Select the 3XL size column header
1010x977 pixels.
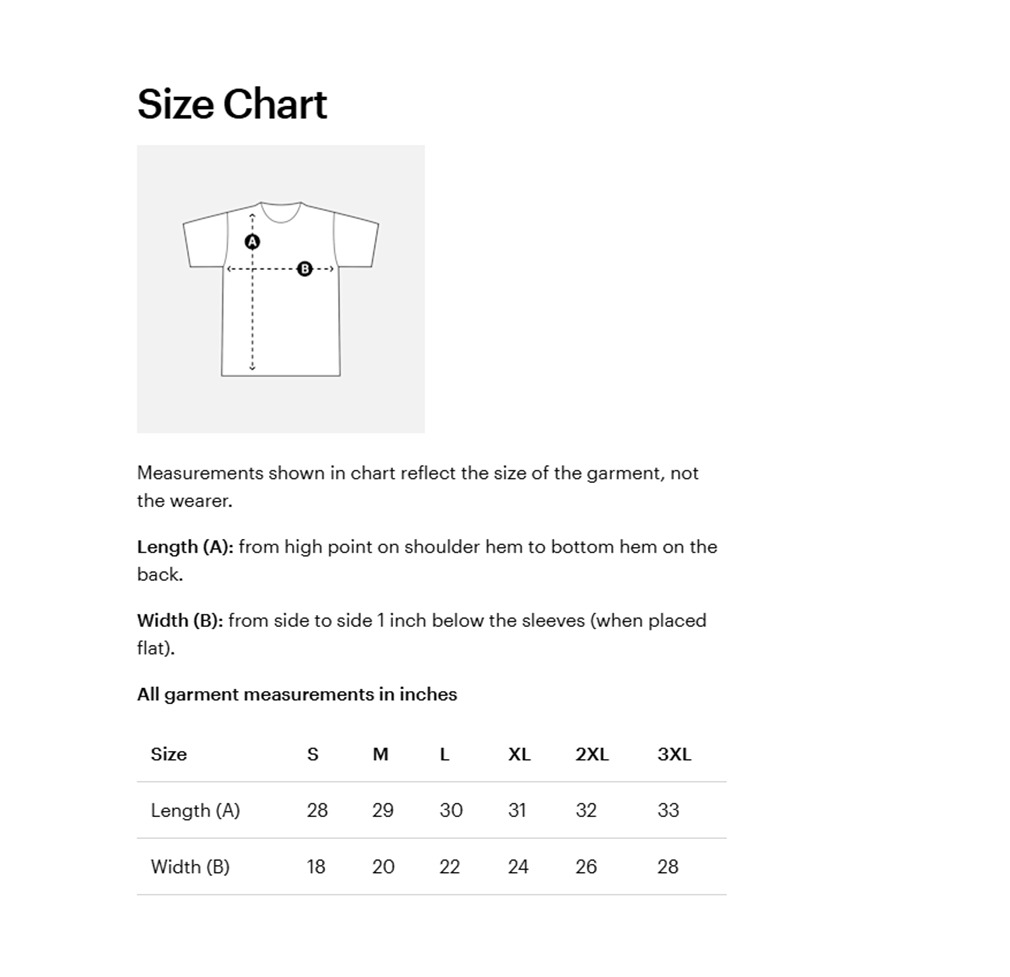pos(674,754)
